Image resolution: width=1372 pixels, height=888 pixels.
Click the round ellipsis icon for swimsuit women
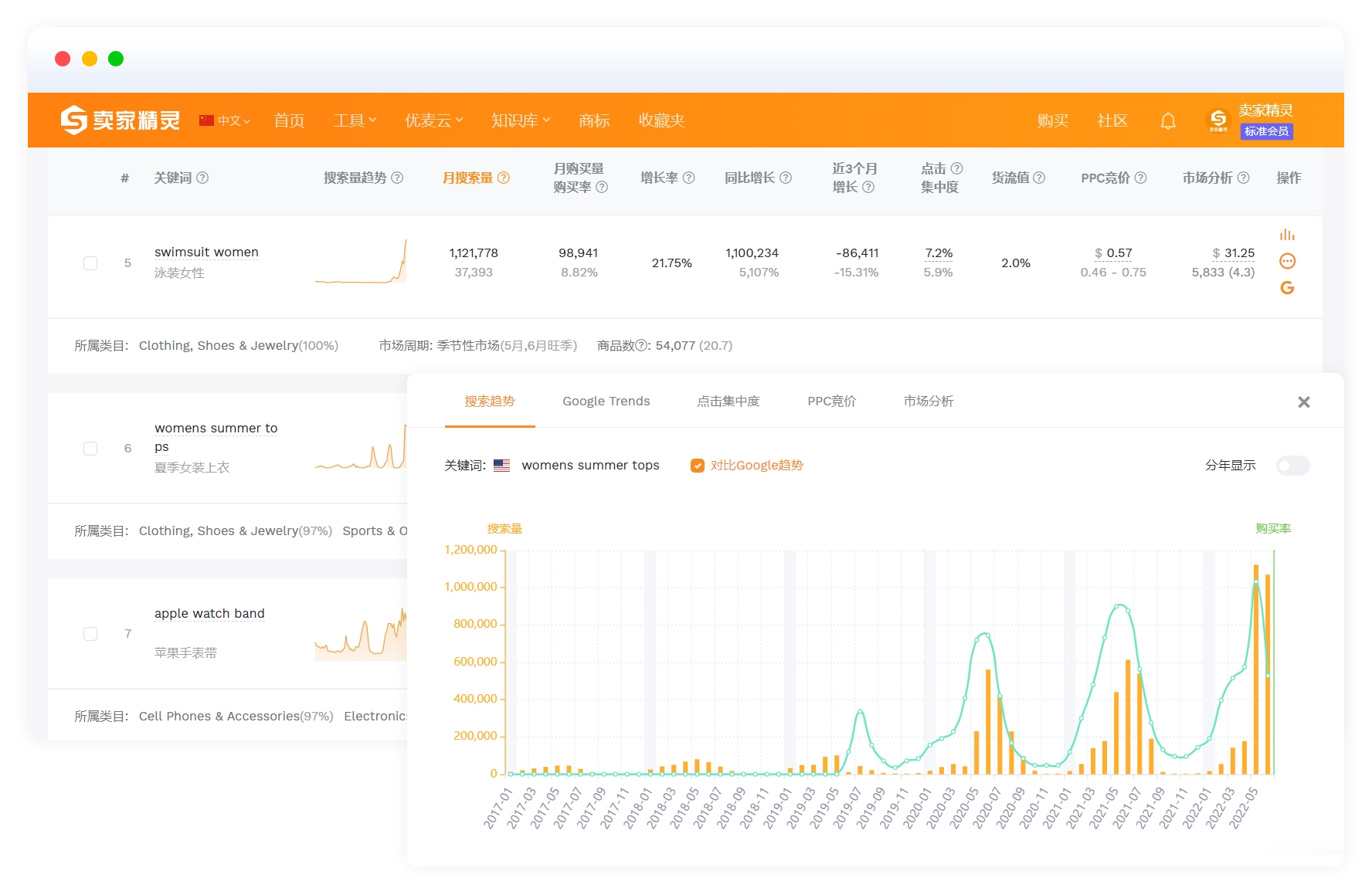coord(1287,261)
